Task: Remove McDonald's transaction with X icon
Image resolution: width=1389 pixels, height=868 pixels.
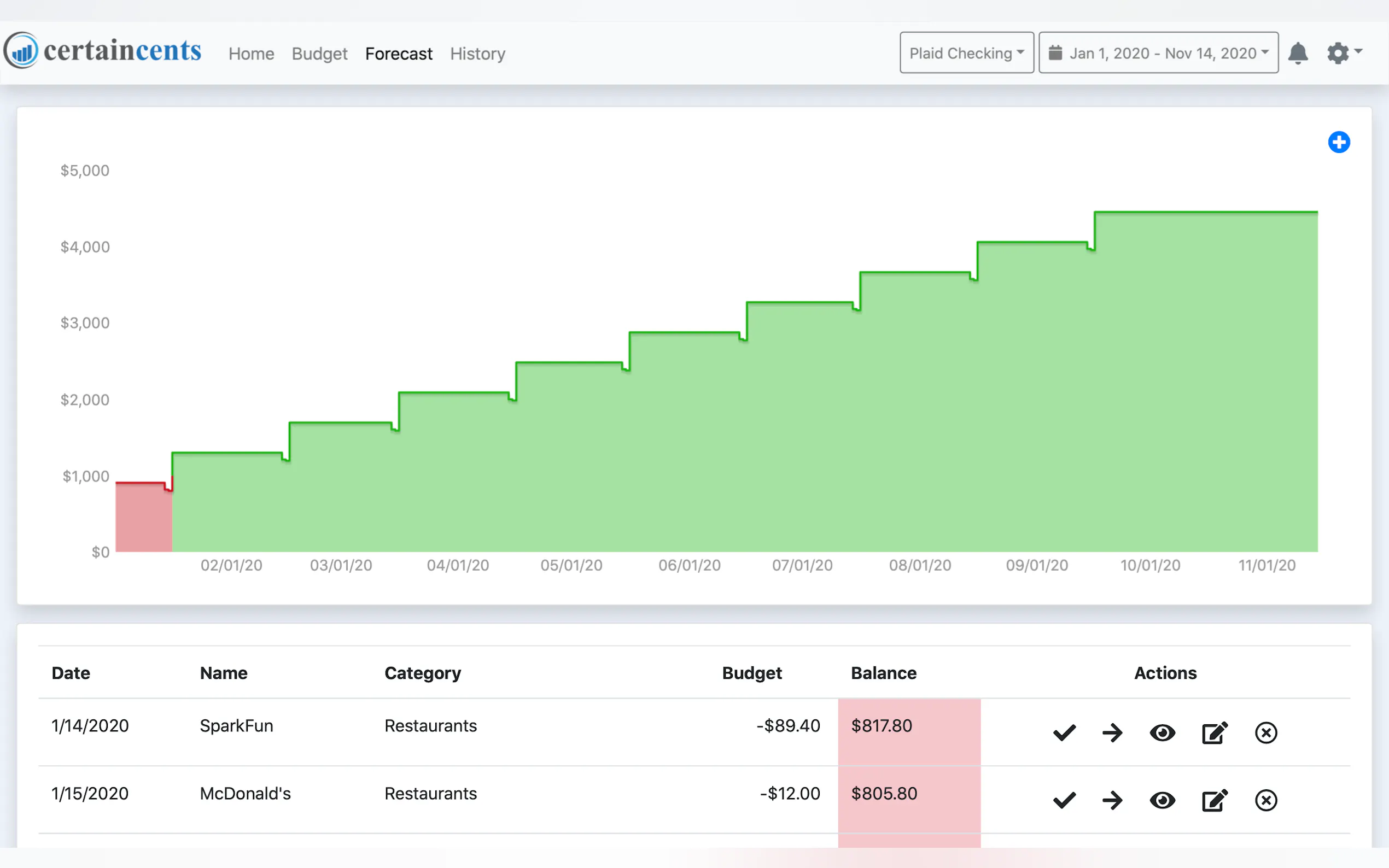Action: click(1265, 800)
